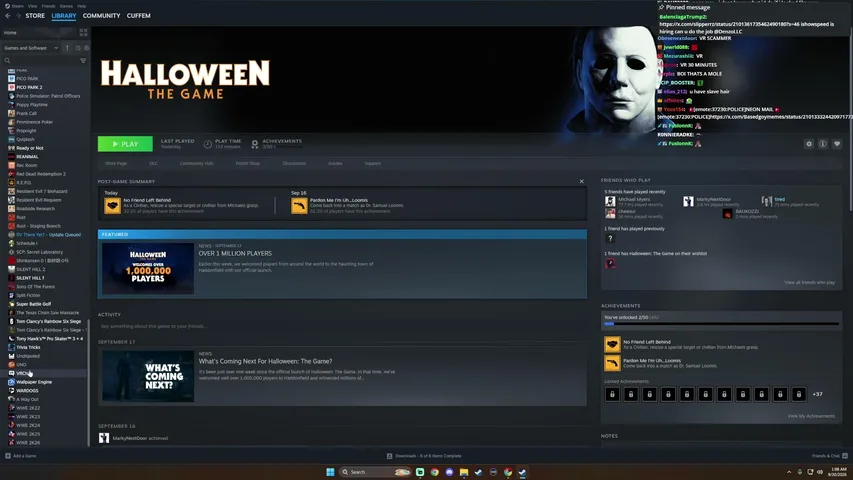Click friend MarkyNextDoor avatar in Friends panel
This screenshot has width=853, height=480.
(x=688, y=201)
